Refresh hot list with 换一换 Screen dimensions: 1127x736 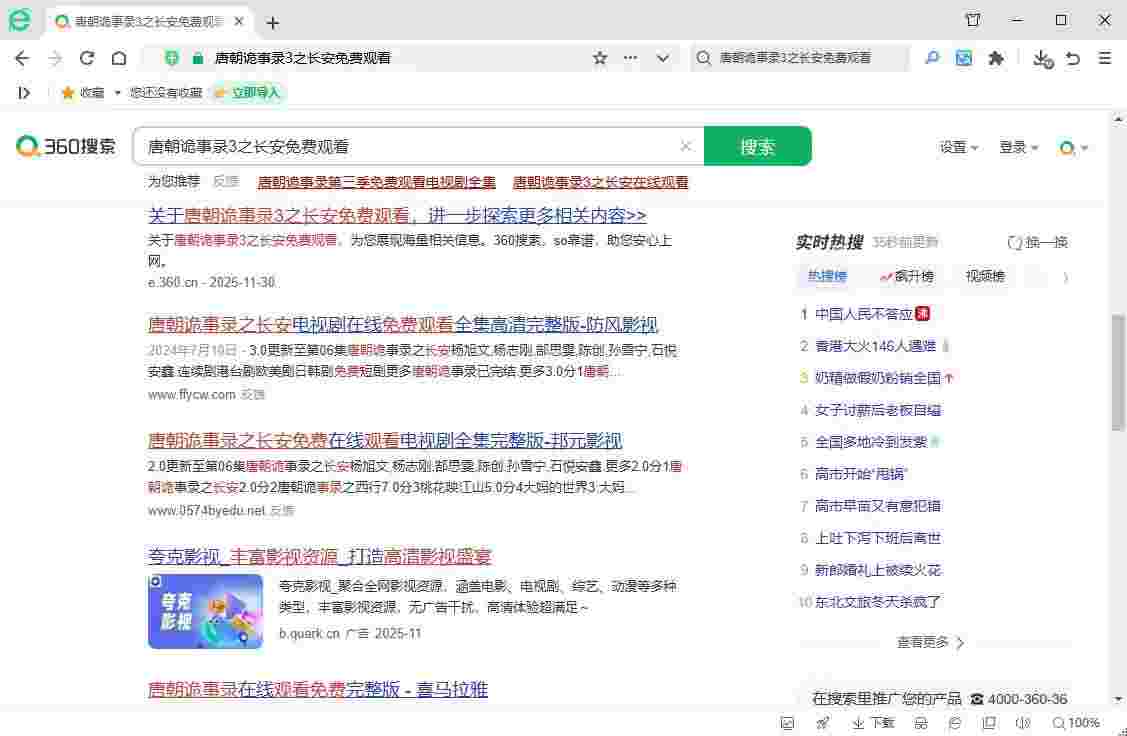(1038, 242)
